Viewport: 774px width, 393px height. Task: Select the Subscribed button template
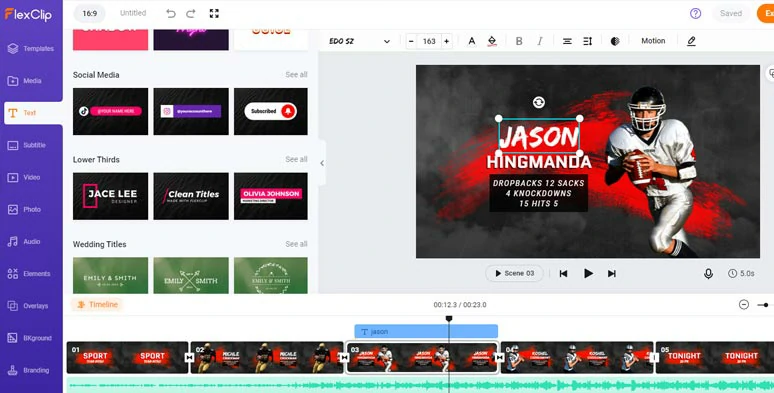pyautogui.click(x=271, y=112)
